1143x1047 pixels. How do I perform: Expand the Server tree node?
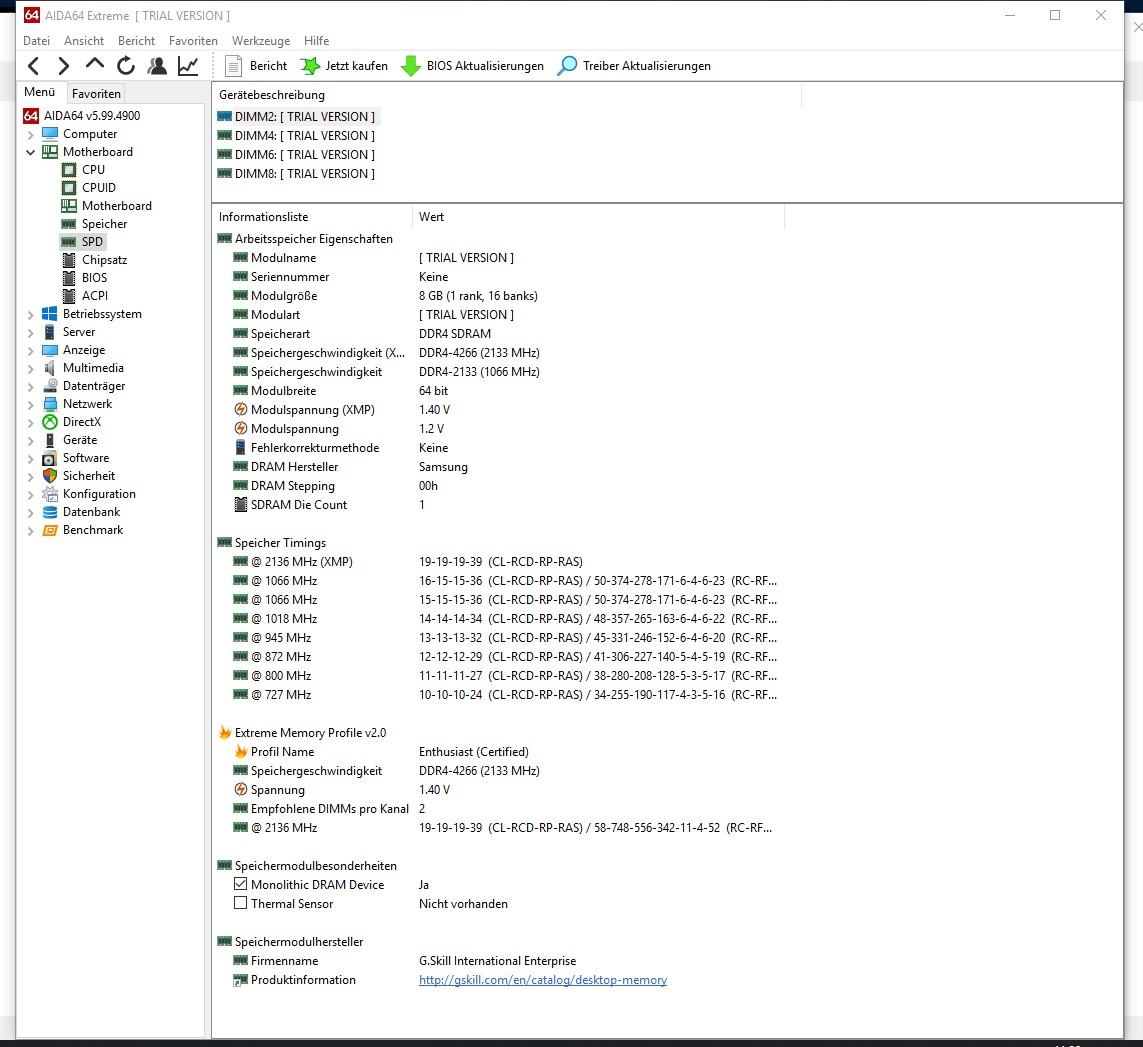(31, 332)
